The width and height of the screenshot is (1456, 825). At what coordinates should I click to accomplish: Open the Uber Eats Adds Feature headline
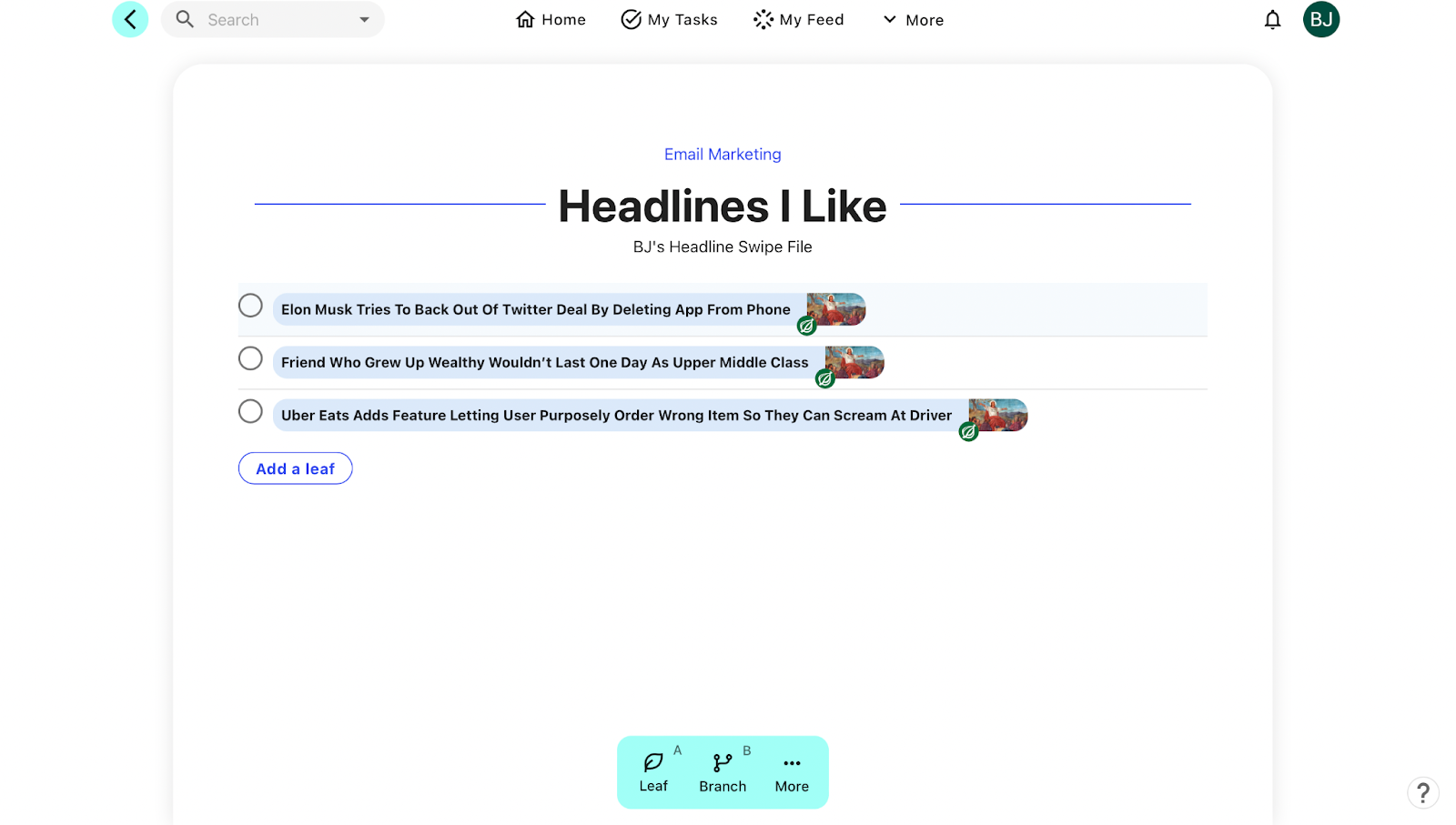click(616, 415)
